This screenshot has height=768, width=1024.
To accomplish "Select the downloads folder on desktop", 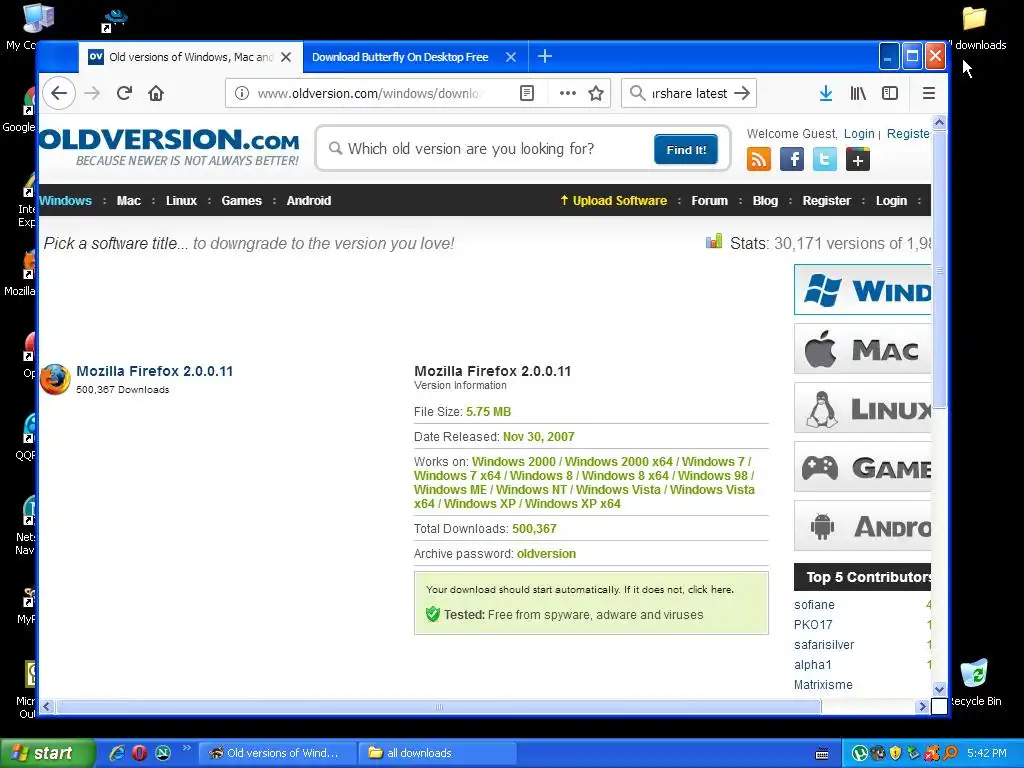I will coord(975,29).
